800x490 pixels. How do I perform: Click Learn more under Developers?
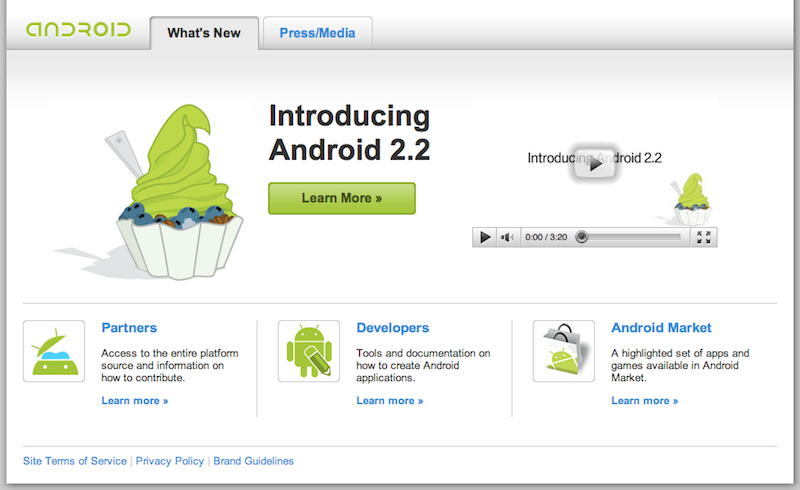(x=390, y=401)
